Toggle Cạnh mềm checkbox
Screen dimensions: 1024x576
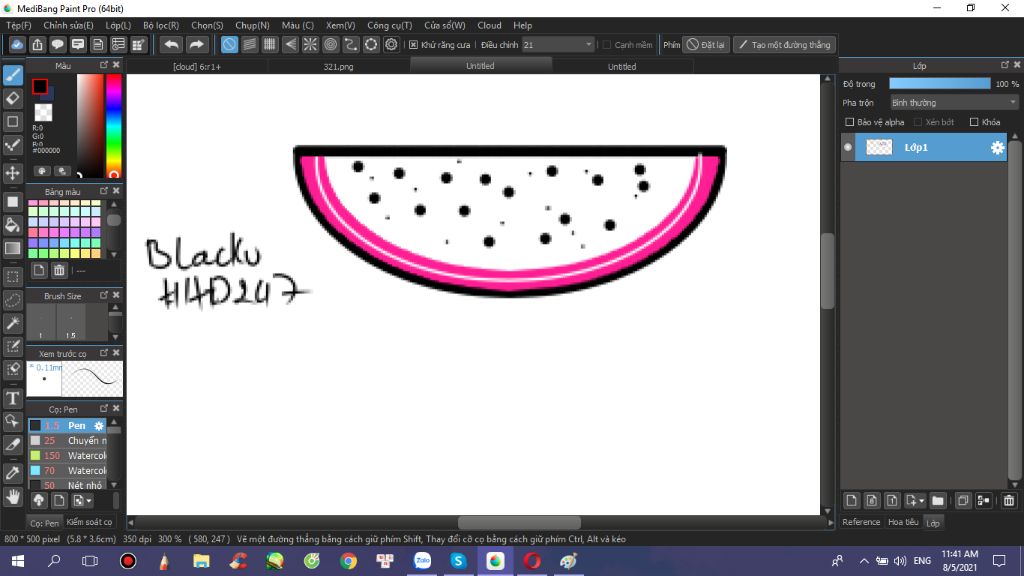[607, 45]
